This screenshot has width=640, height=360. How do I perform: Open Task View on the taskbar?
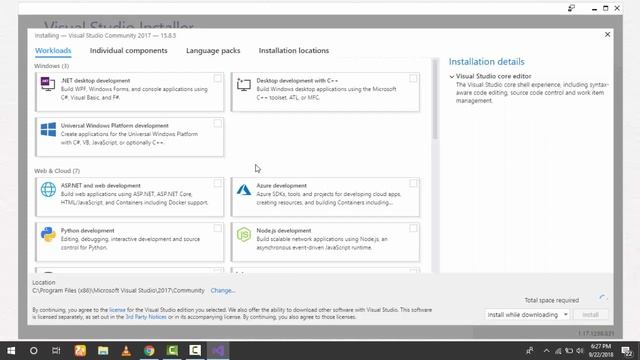[x=56, y=351]
